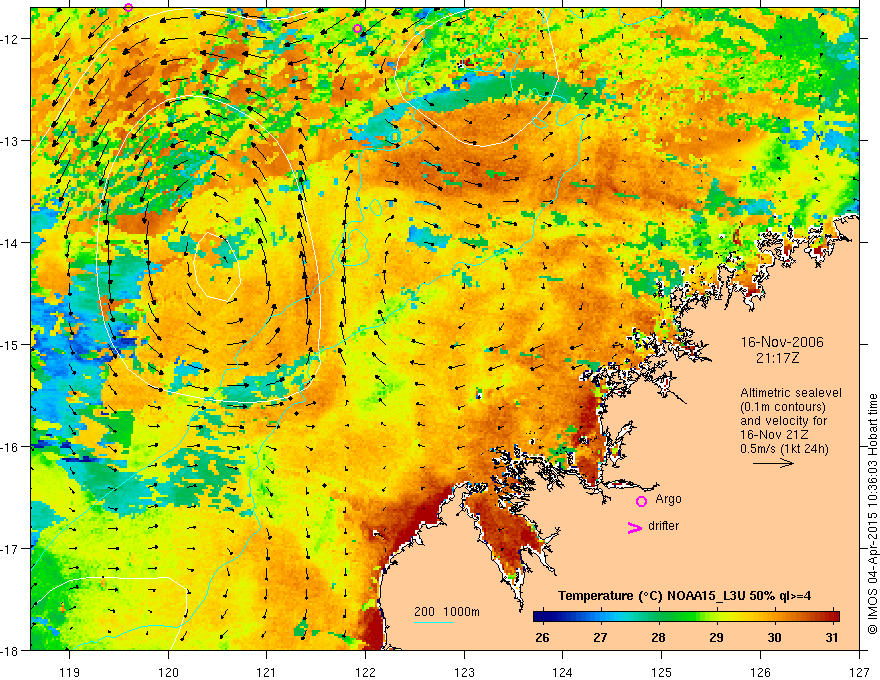The image size is (880, 680).
Task: Click the latitude axis label '-13'
Action: pos(10,141)
